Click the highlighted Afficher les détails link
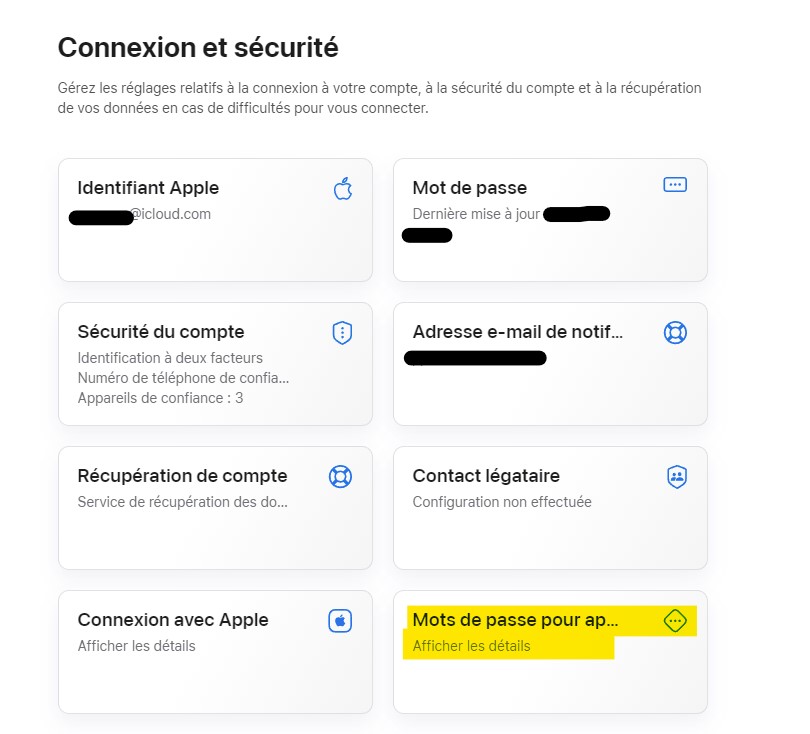 click(471, 646)
